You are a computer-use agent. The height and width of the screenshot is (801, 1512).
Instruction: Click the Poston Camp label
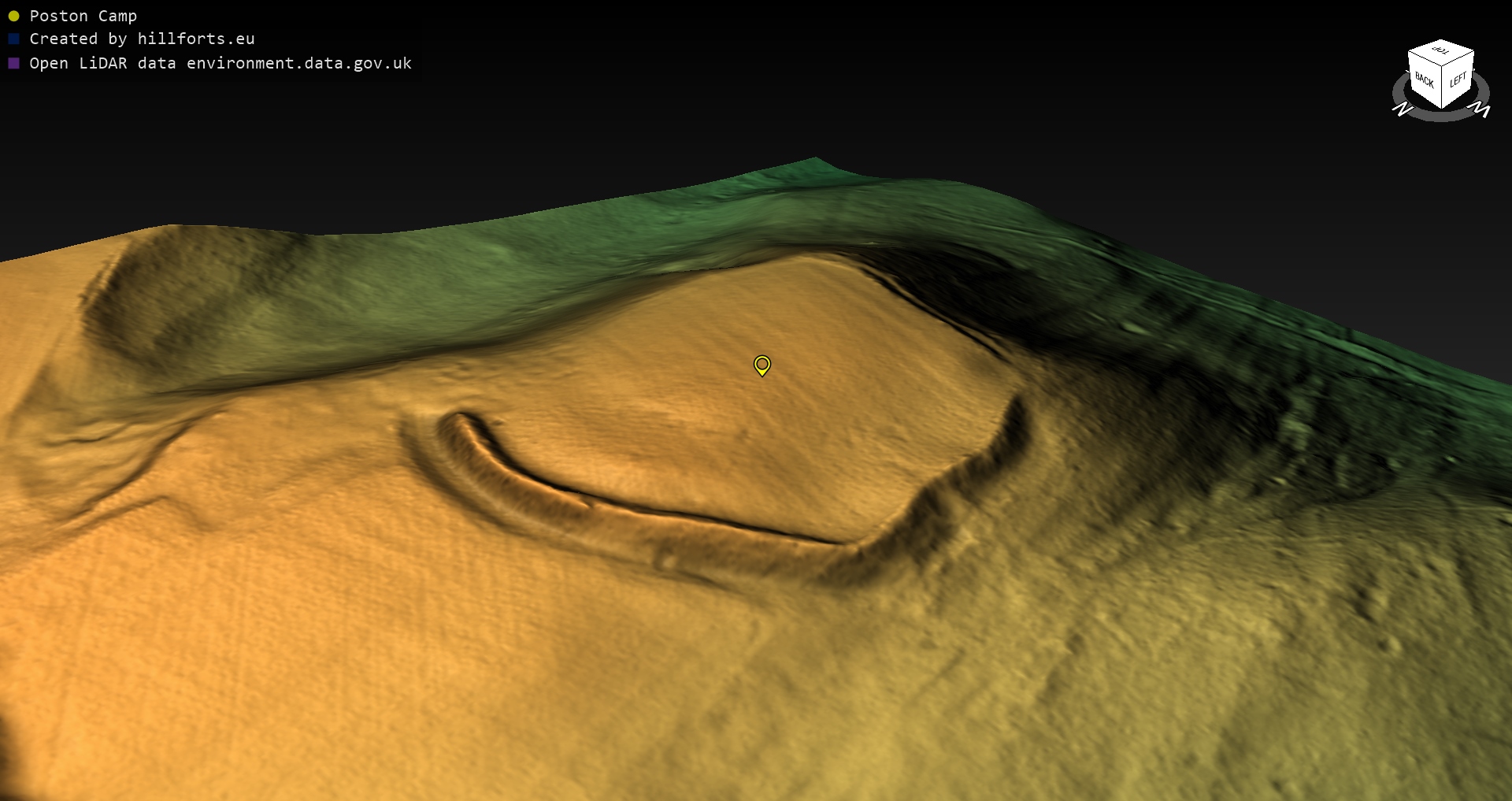tap(83, 16)
